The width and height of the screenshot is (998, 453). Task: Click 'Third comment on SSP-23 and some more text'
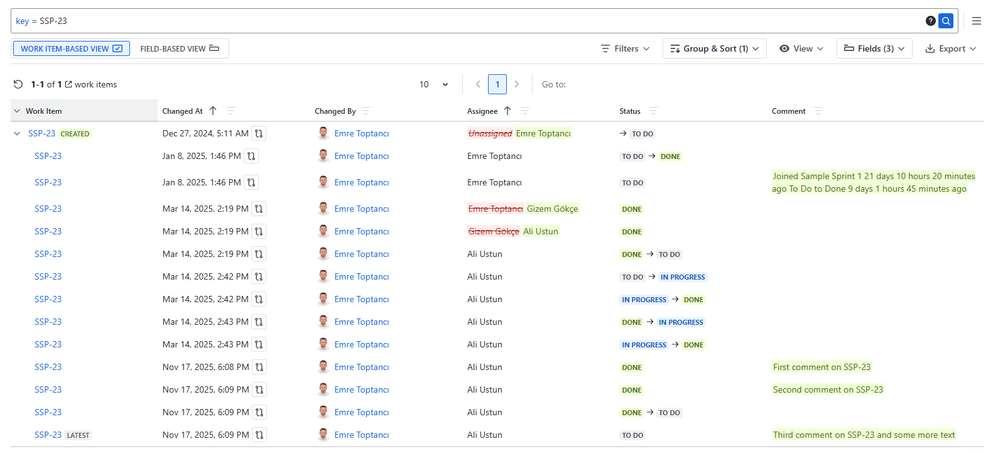point(864,435)
